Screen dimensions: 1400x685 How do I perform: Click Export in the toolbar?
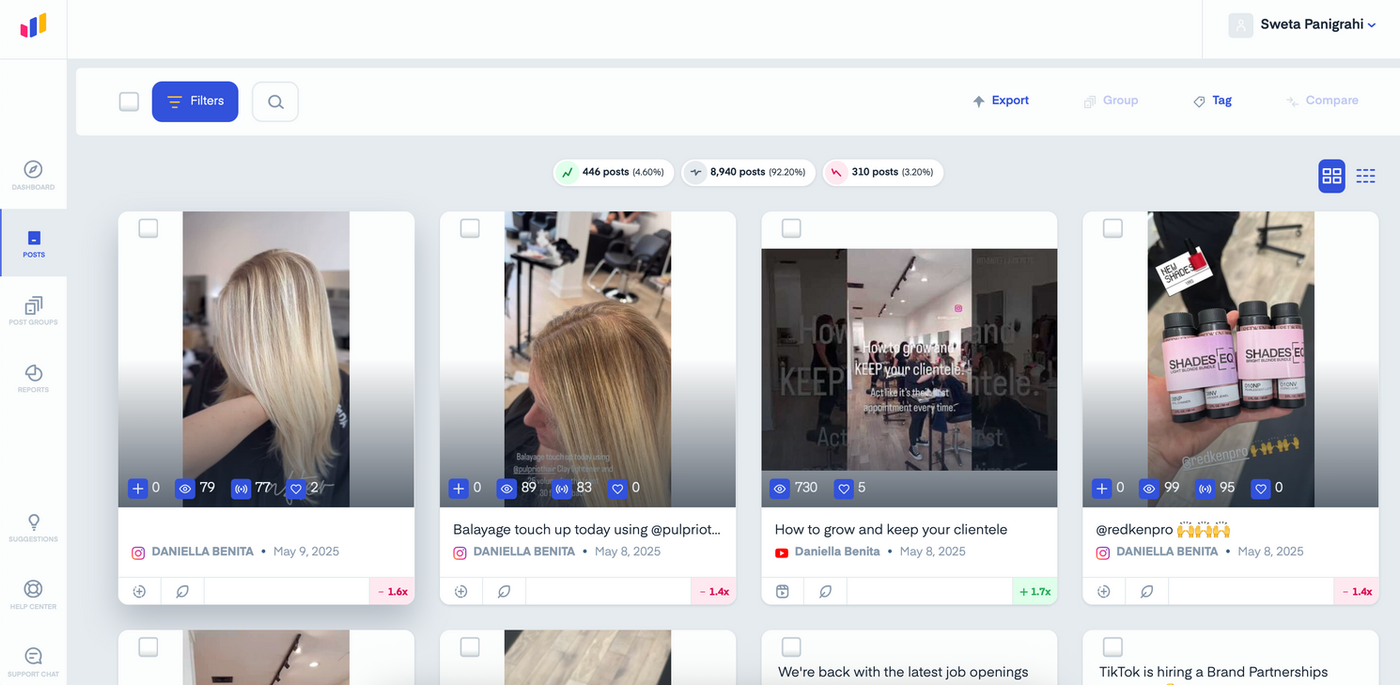[x=1001, y=101]
